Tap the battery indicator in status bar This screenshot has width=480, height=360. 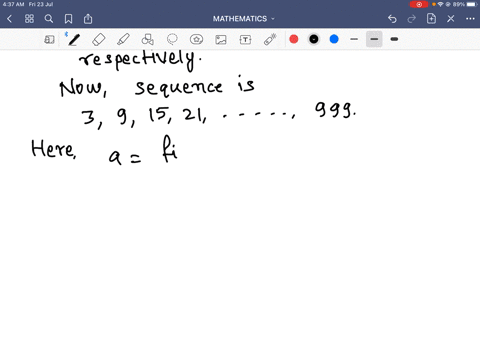[x=472, y=4]
